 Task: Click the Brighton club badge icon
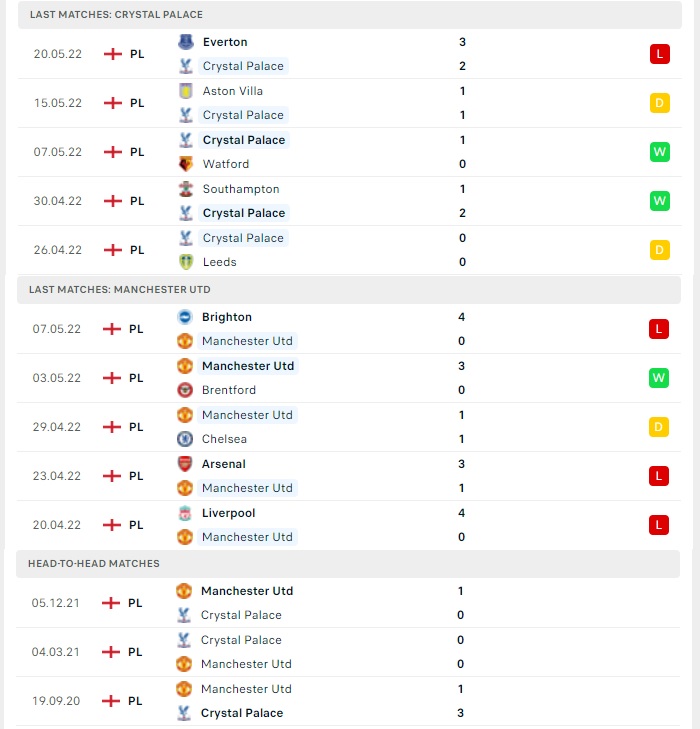tap(185, 317)
